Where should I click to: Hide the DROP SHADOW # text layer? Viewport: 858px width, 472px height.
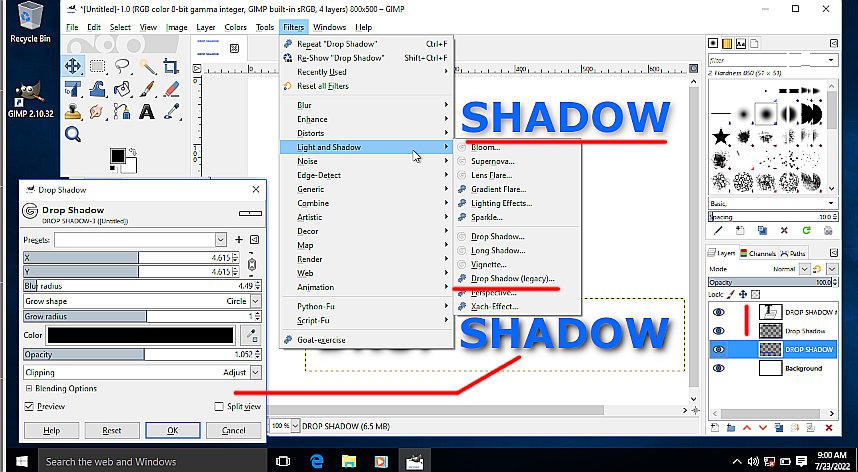[719, 312]
